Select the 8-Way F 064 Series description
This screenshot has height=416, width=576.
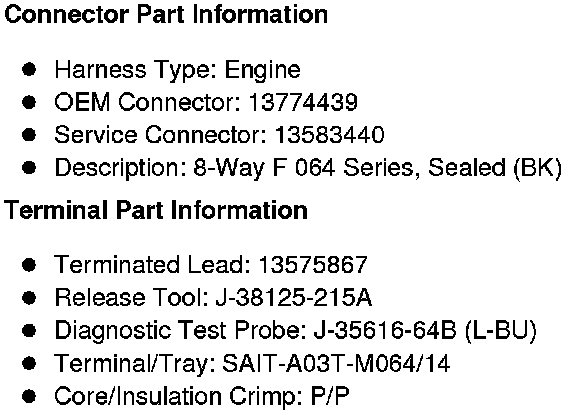(x=377, y=168)
